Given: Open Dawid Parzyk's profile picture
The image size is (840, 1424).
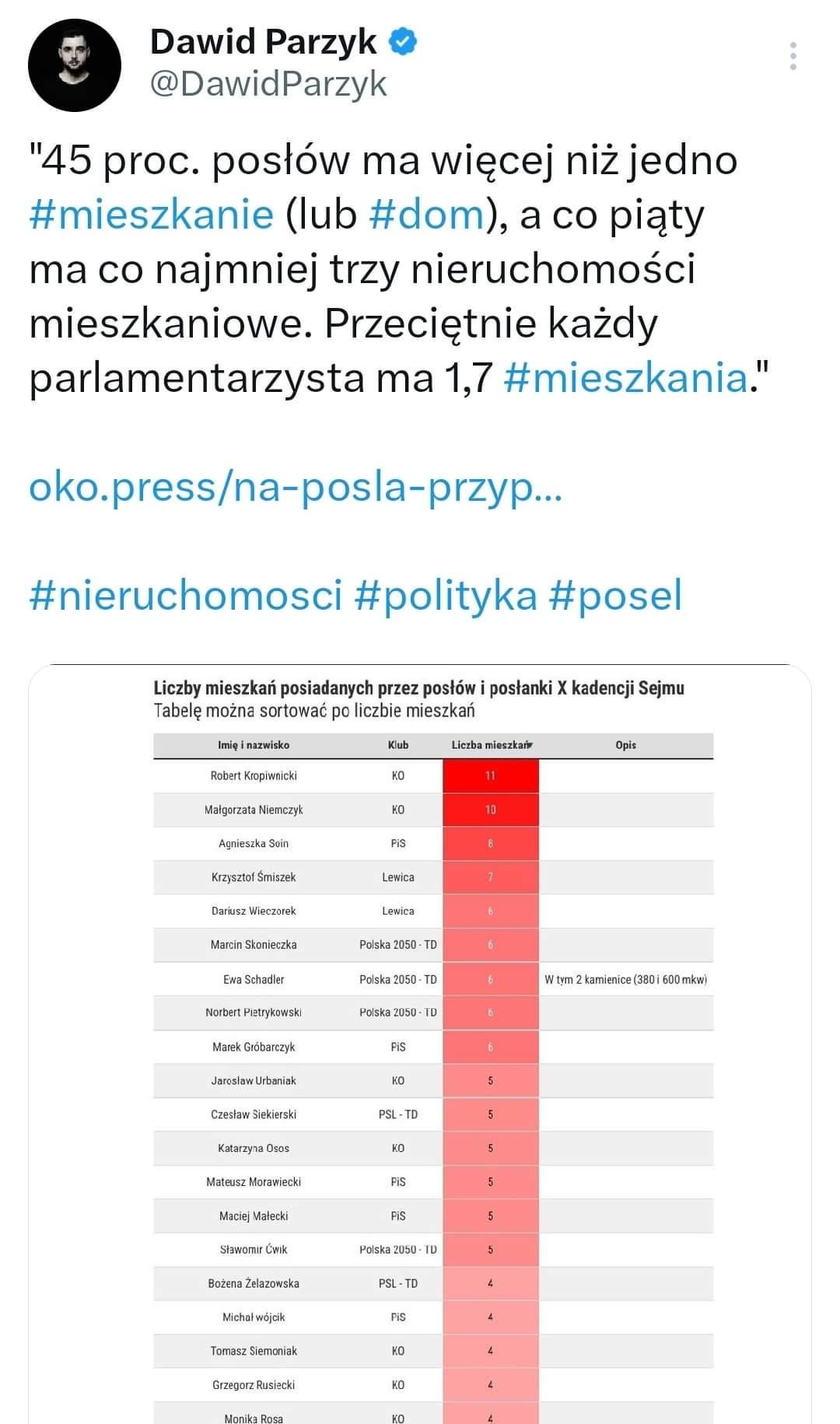Looking at the screenshot, I should pyautogui.click(x=75, y=65).
